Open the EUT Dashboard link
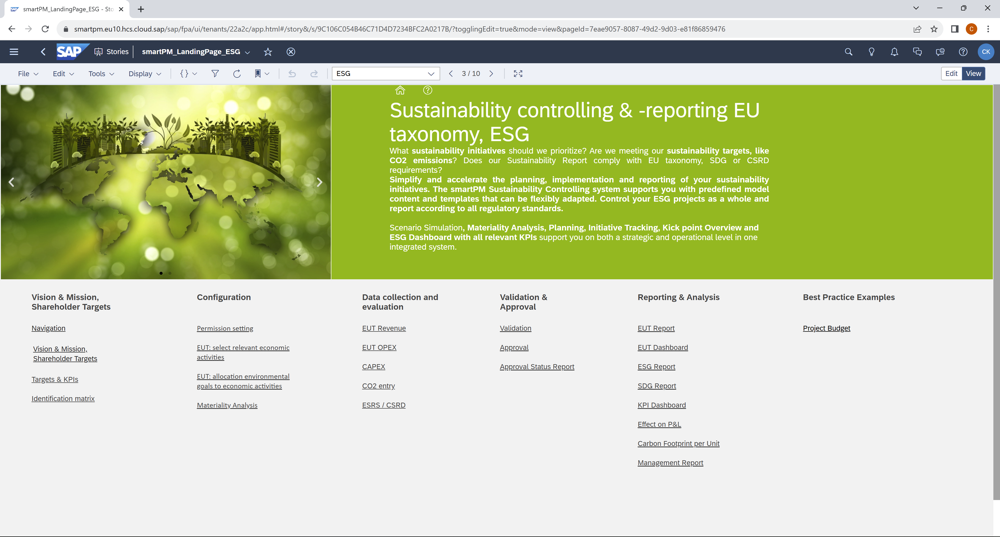Viewport: 1000px width, 537px height. click(x=662, y=348)
